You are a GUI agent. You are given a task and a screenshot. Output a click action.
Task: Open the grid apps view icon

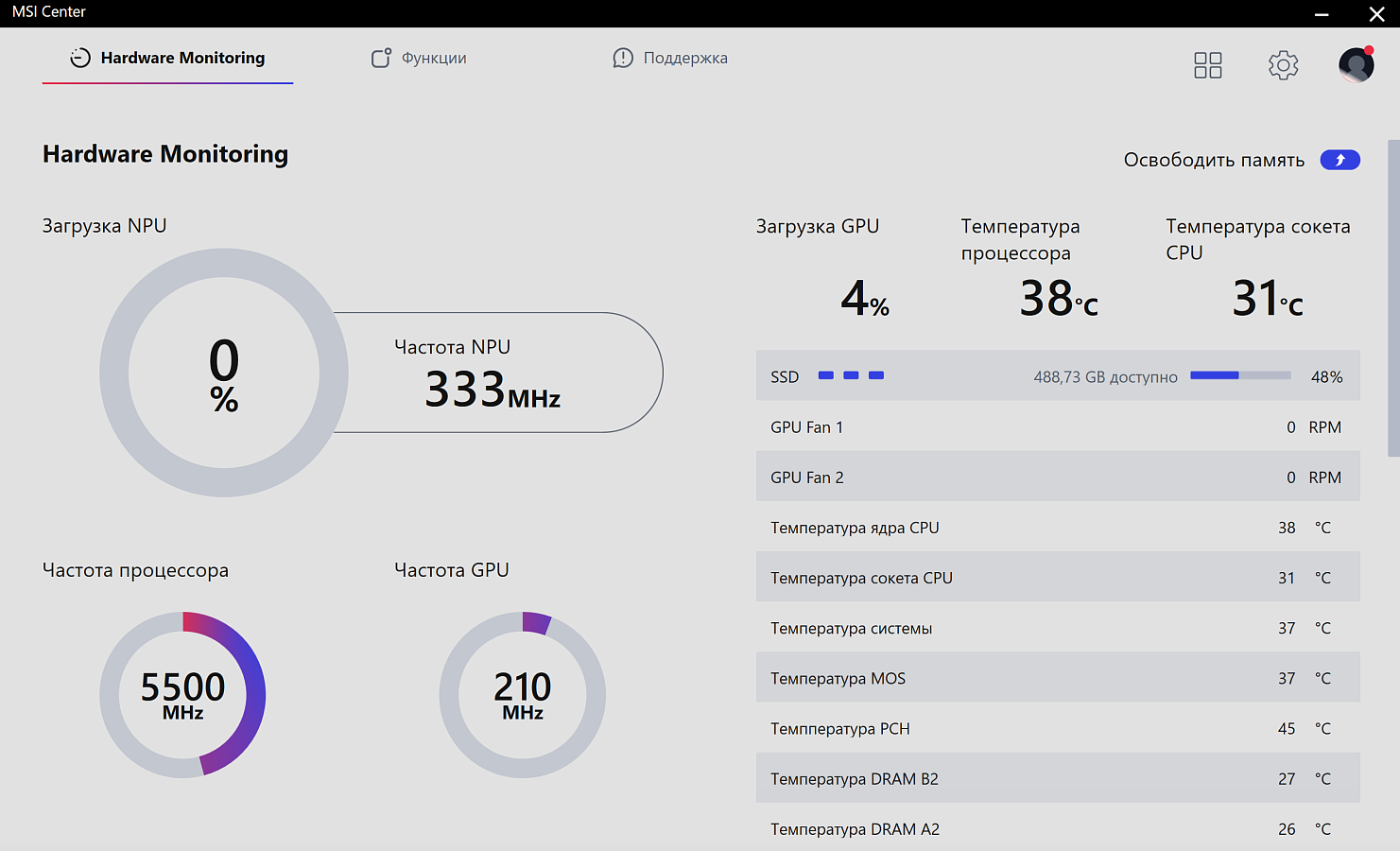[x=1208, y=65]
